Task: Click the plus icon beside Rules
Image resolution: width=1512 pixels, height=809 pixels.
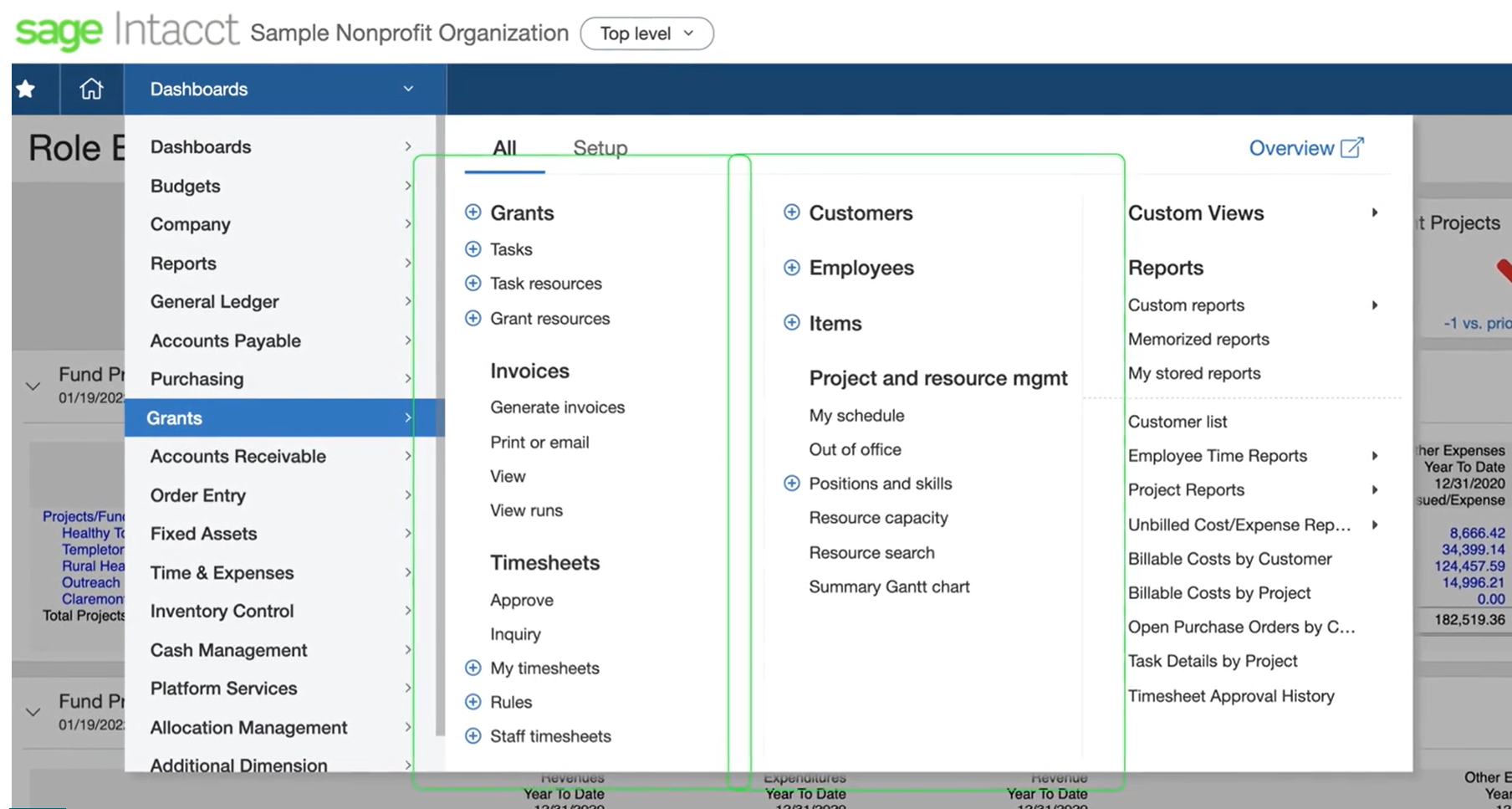Action: [x=472, y=702]
